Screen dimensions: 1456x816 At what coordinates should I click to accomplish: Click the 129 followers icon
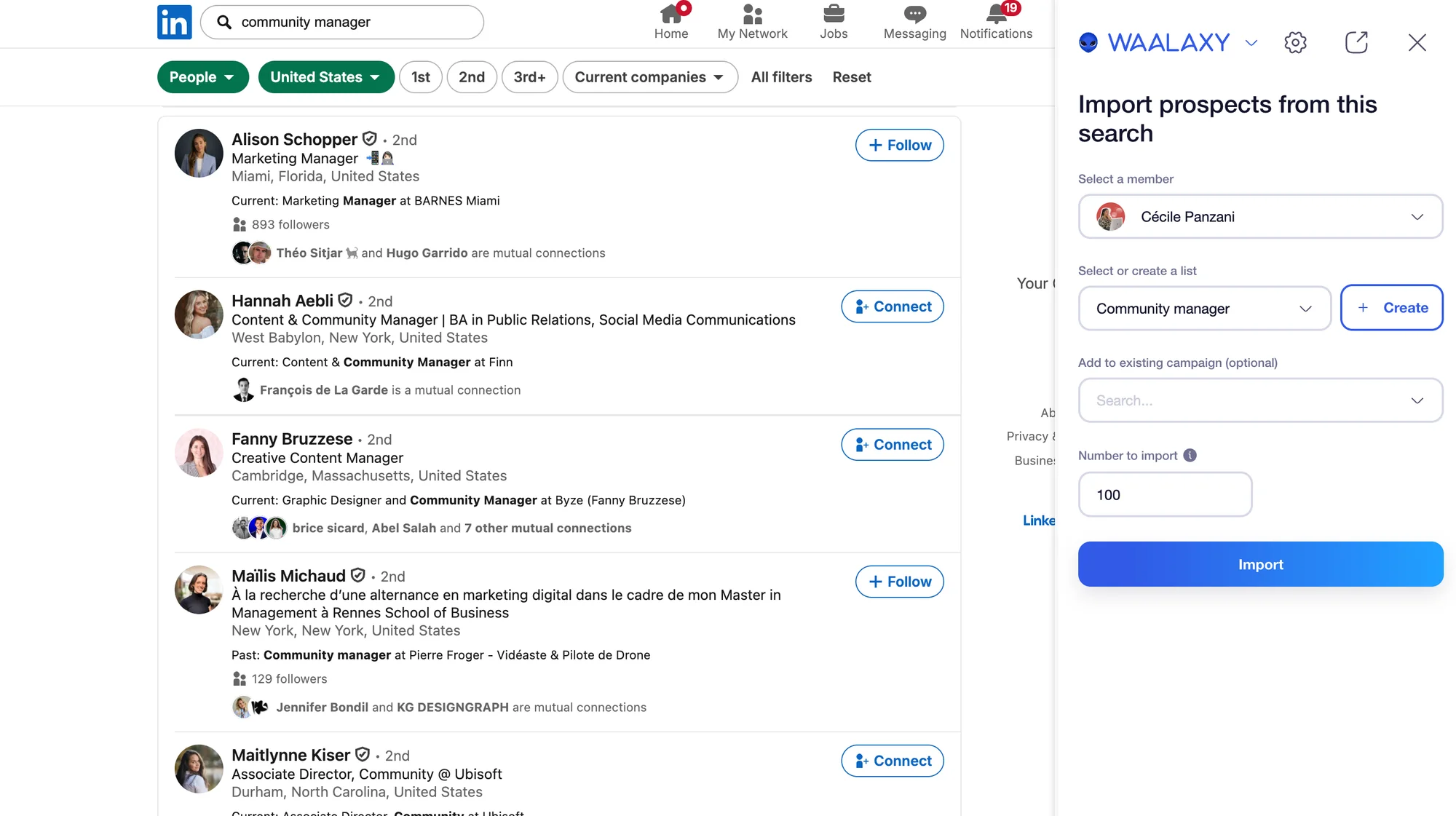click(x=239, y=678)
